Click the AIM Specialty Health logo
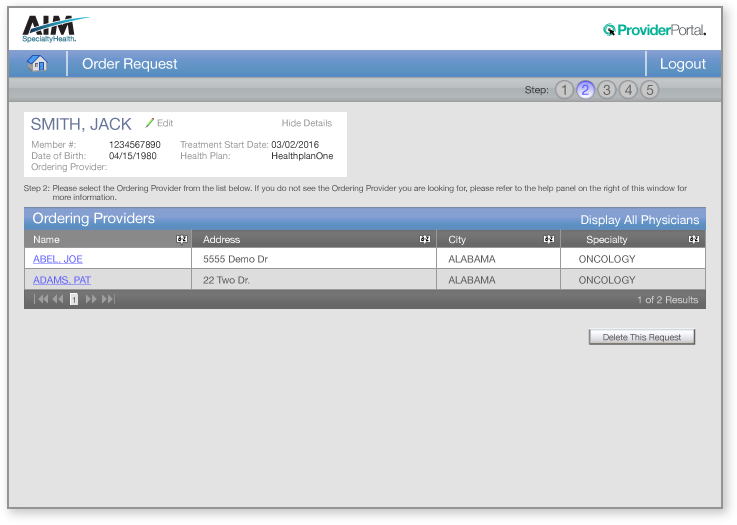This screenshot has width=737, height=525. 55,29
